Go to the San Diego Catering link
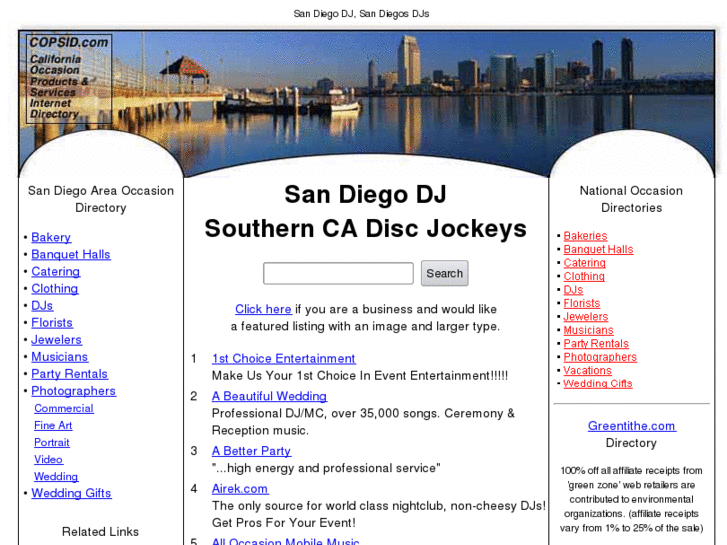 (56, 272)
